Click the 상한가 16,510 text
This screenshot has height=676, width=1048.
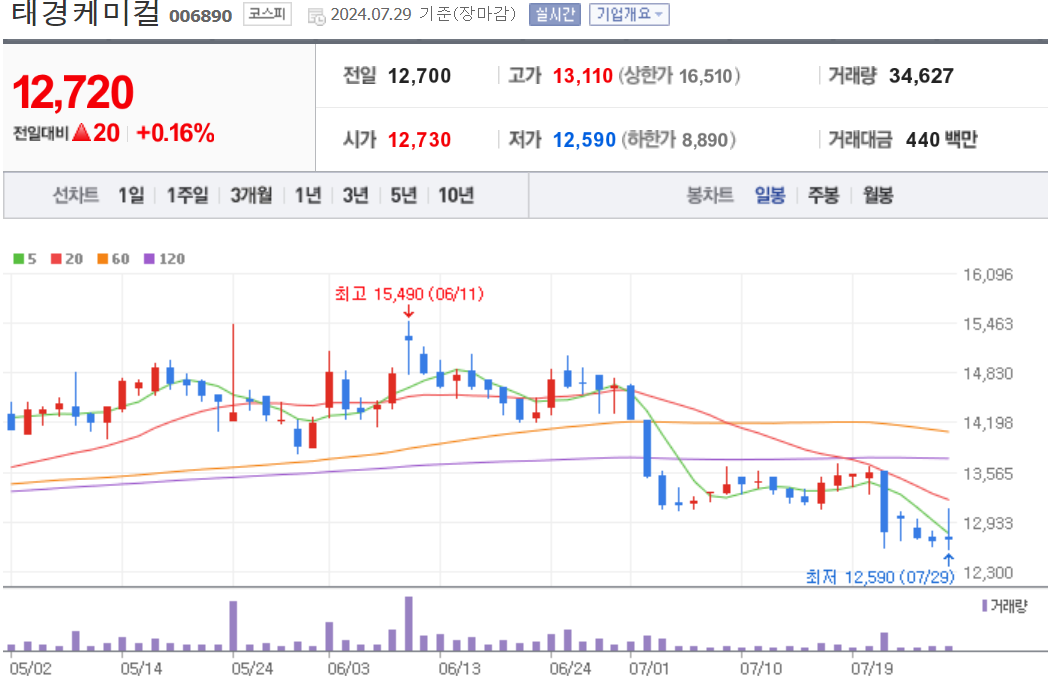(679, 76)
